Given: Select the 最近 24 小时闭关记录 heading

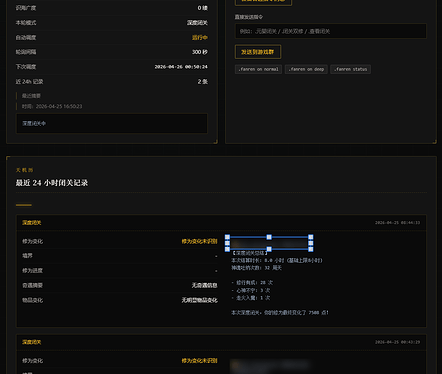Looking at the screenshot, I should pyautogui.click(x=52, y=183).
